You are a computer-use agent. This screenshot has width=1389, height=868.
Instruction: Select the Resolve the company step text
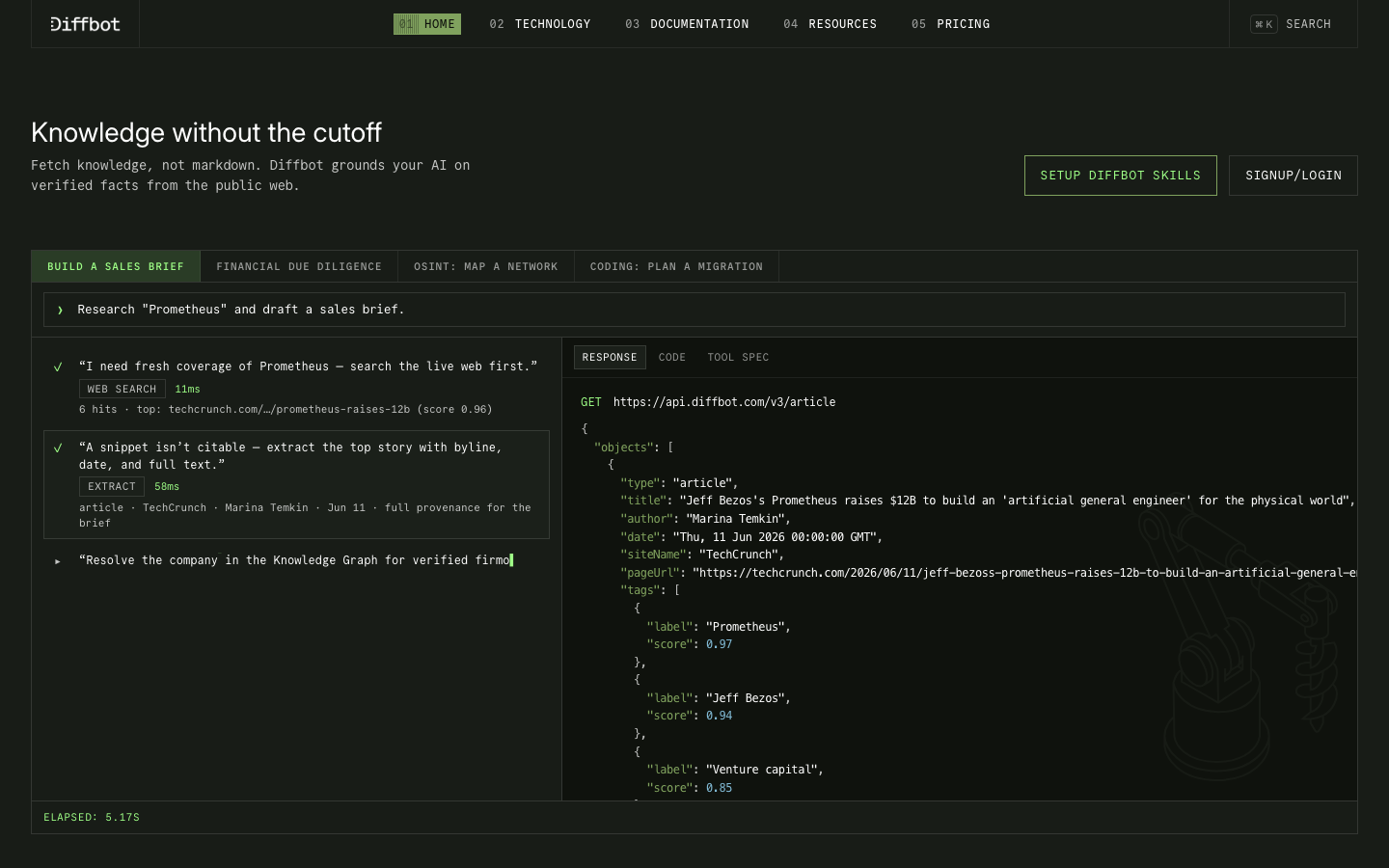coord(294,560)
